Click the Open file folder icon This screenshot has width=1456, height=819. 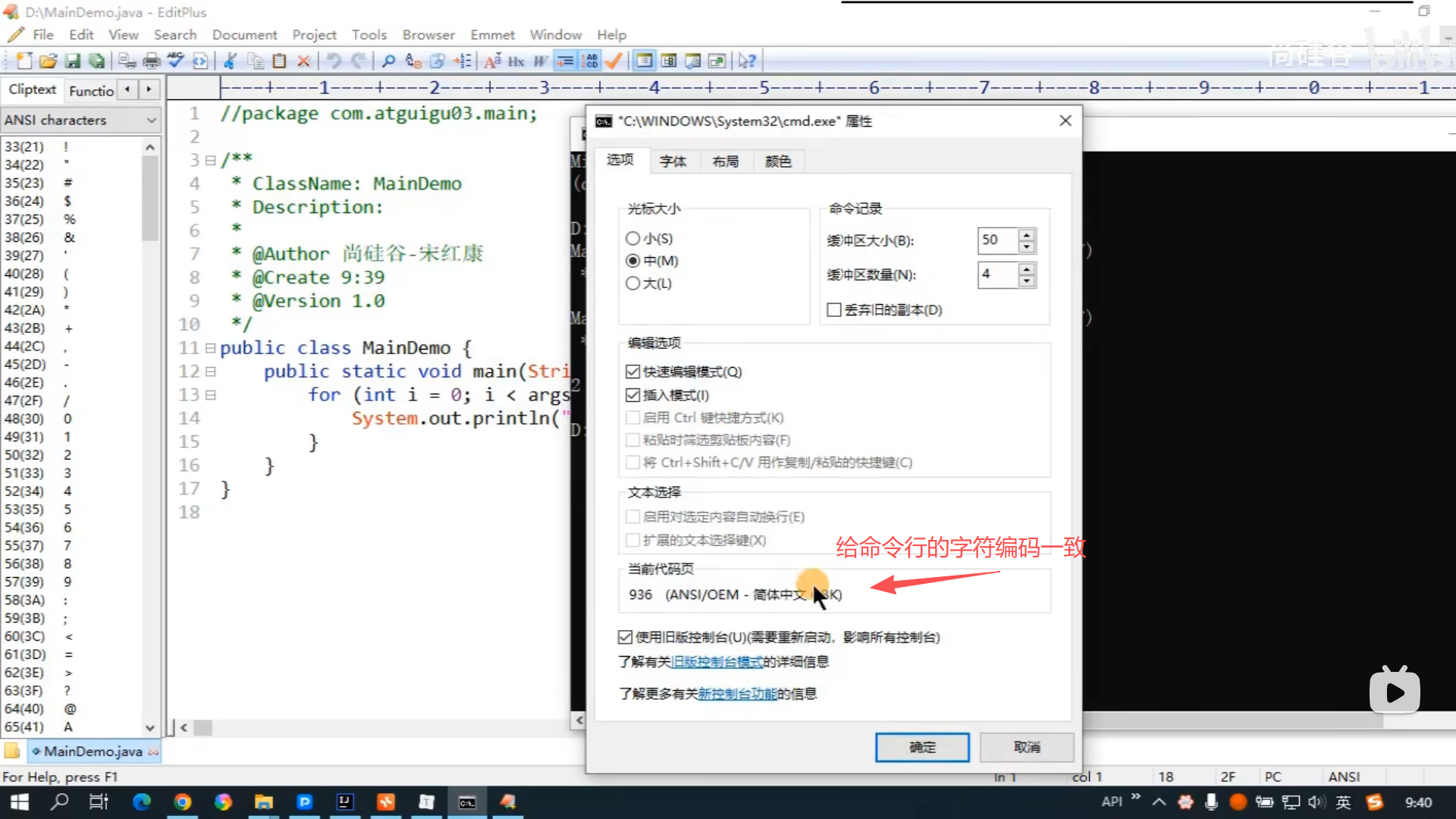pos(48,61)
